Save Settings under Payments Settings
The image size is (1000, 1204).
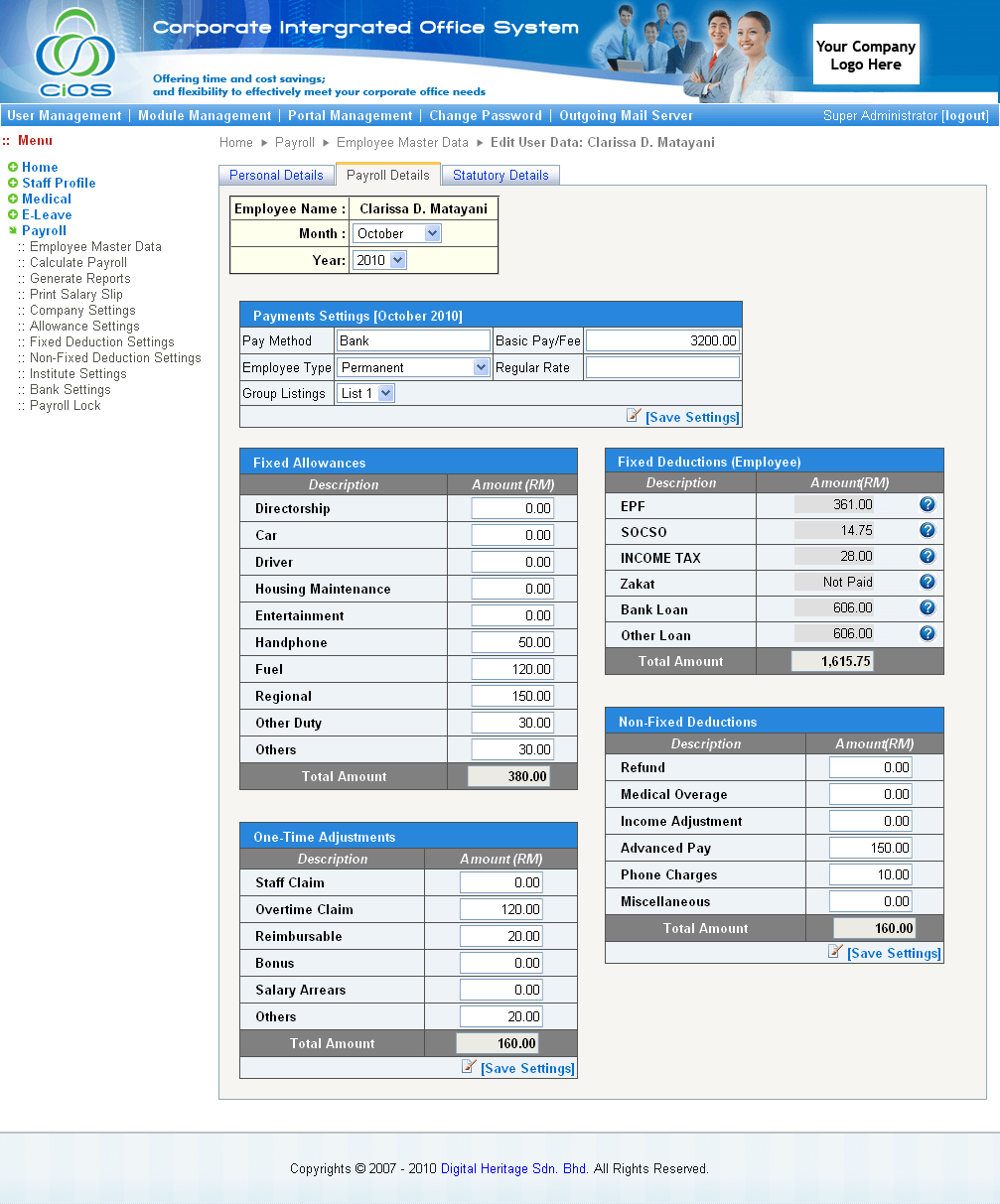pos(692,417)
